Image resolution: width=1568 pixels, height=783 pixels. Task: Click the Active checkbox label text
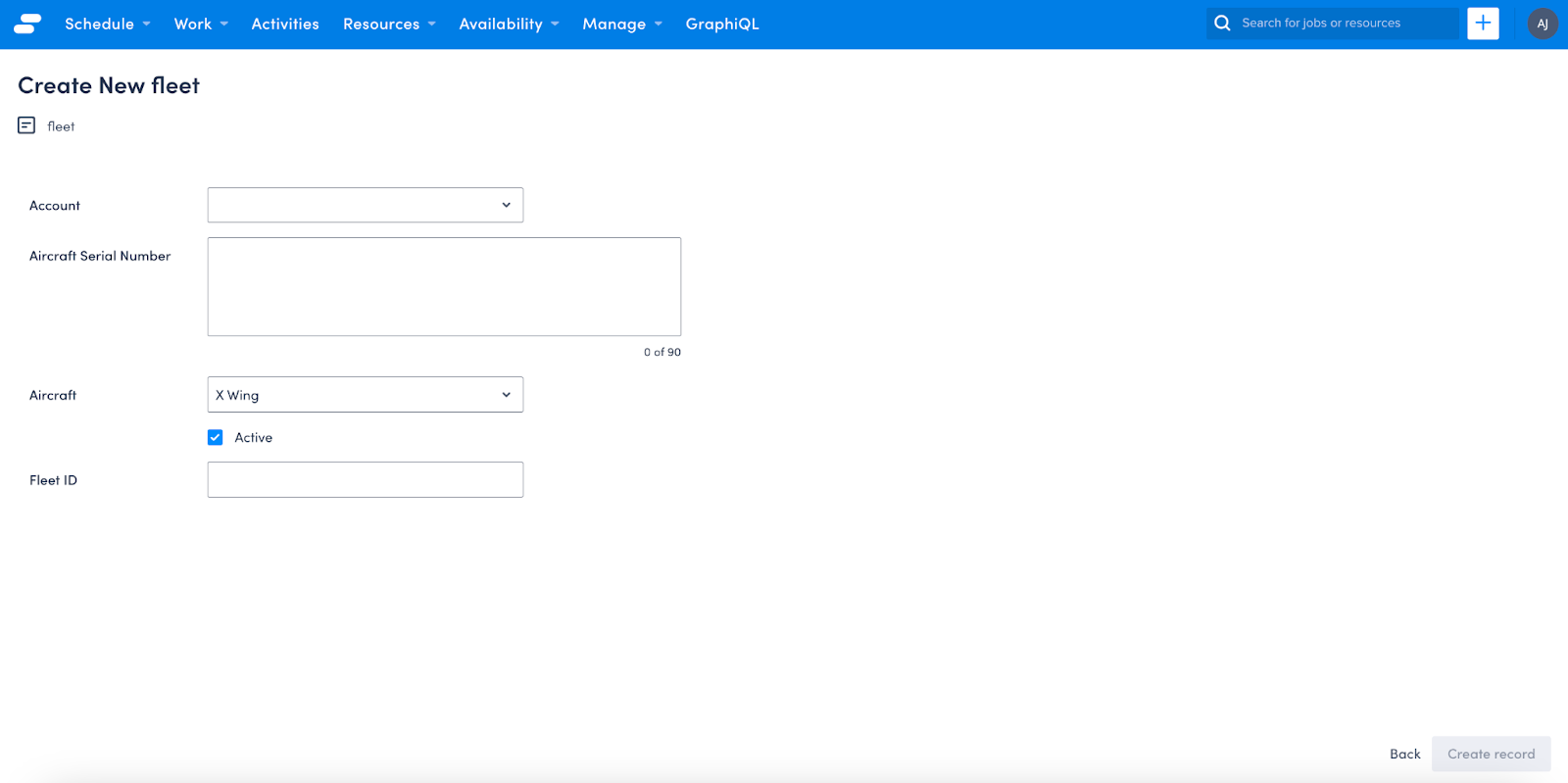click(254, 437)
